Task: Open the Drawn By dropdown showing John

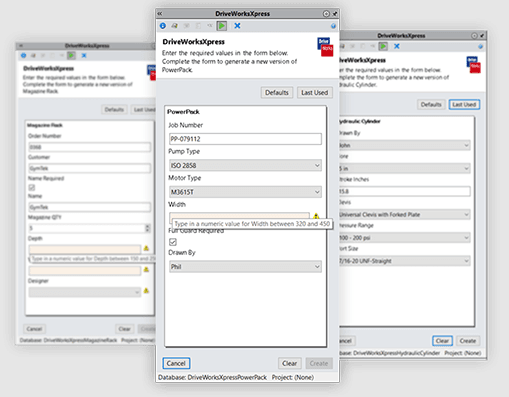Action: coord(405,145)
